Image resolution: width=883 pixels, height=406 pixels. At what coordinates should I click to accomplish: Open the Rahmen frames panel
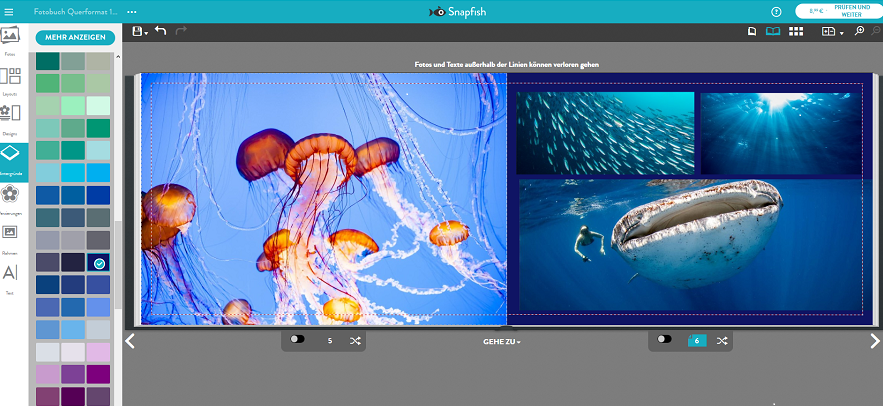coord(10,240)
